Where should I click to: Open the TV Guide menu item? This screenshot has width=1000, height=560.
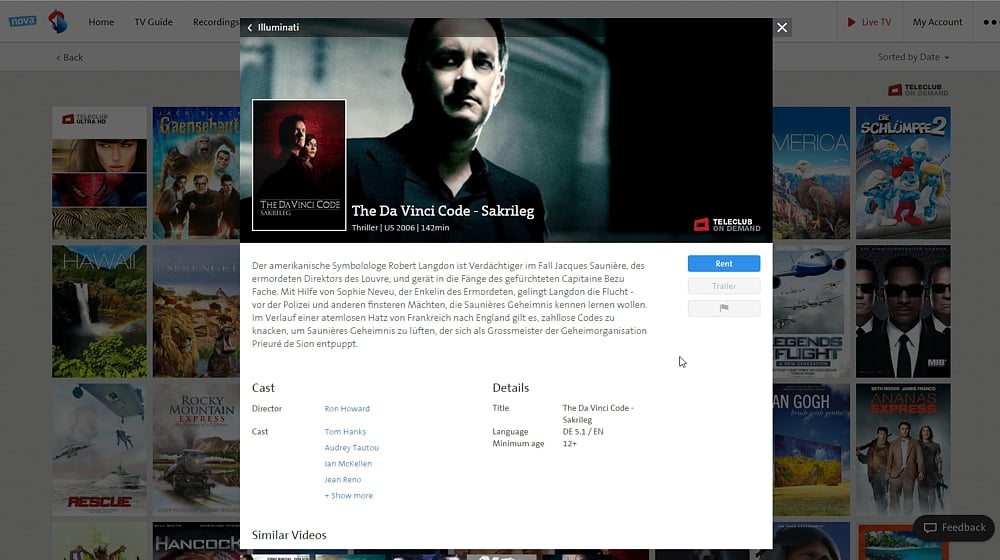click(x=154, y=22)
